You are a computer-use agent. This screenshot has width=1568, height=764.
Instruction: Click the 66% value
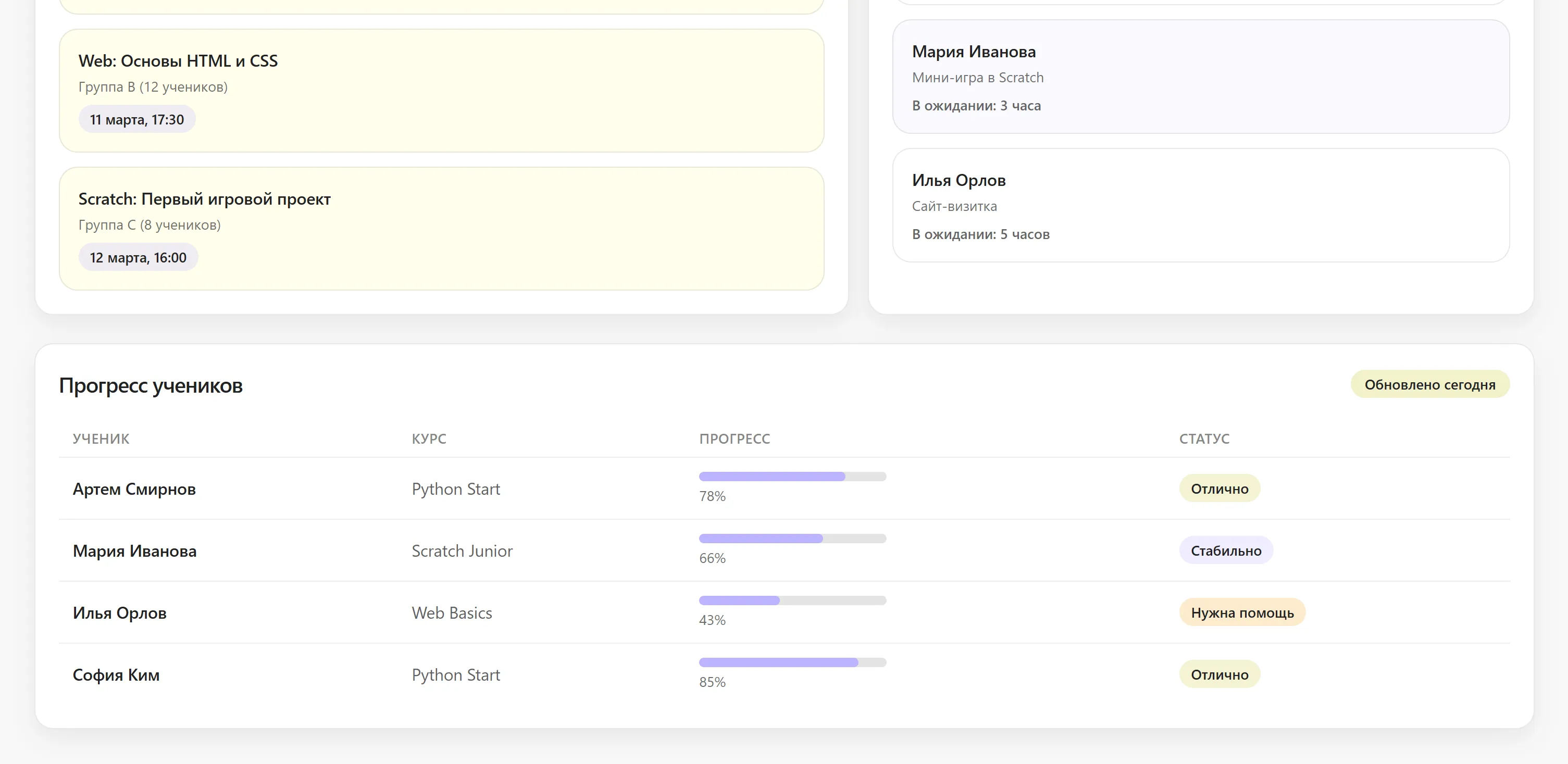(712, 558)
